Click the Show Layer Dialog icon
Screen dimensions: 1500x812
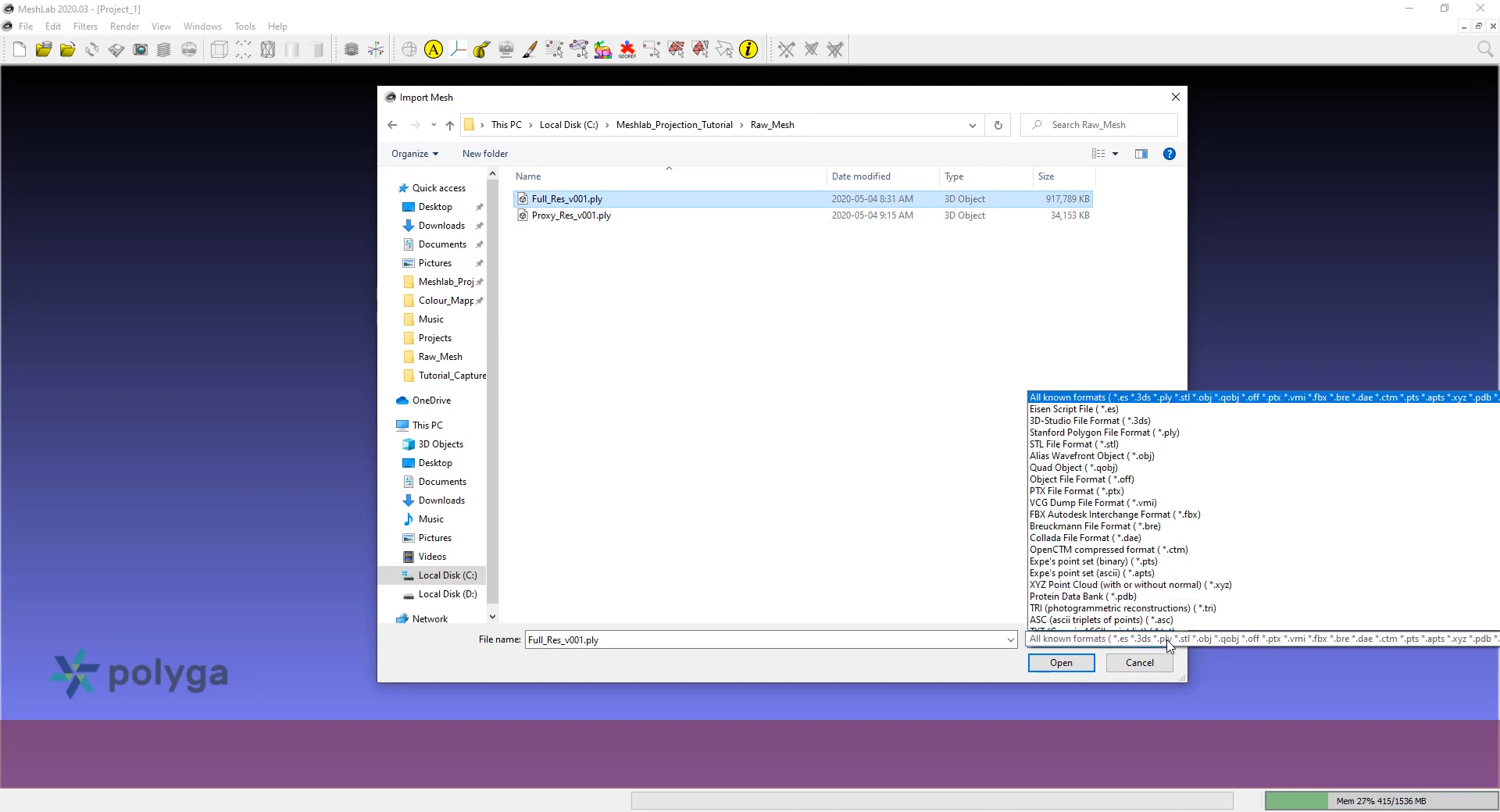click(x=164, y=50)
